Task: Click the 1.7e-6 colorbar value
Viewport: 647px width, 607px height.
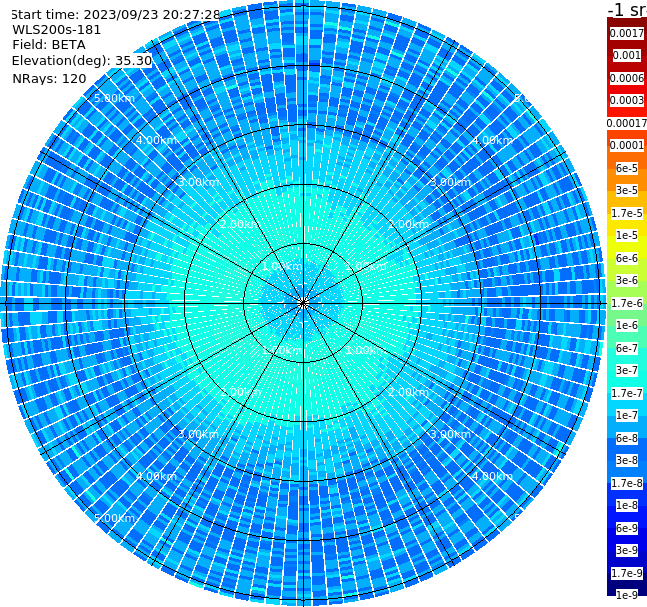Action: [x=627, y=303]
